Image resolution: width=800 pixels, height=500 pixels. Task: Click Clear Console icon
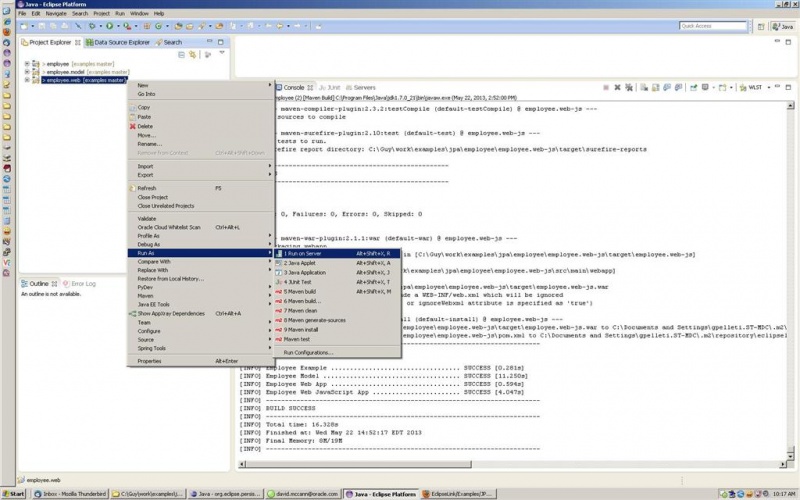click(644, 88)
